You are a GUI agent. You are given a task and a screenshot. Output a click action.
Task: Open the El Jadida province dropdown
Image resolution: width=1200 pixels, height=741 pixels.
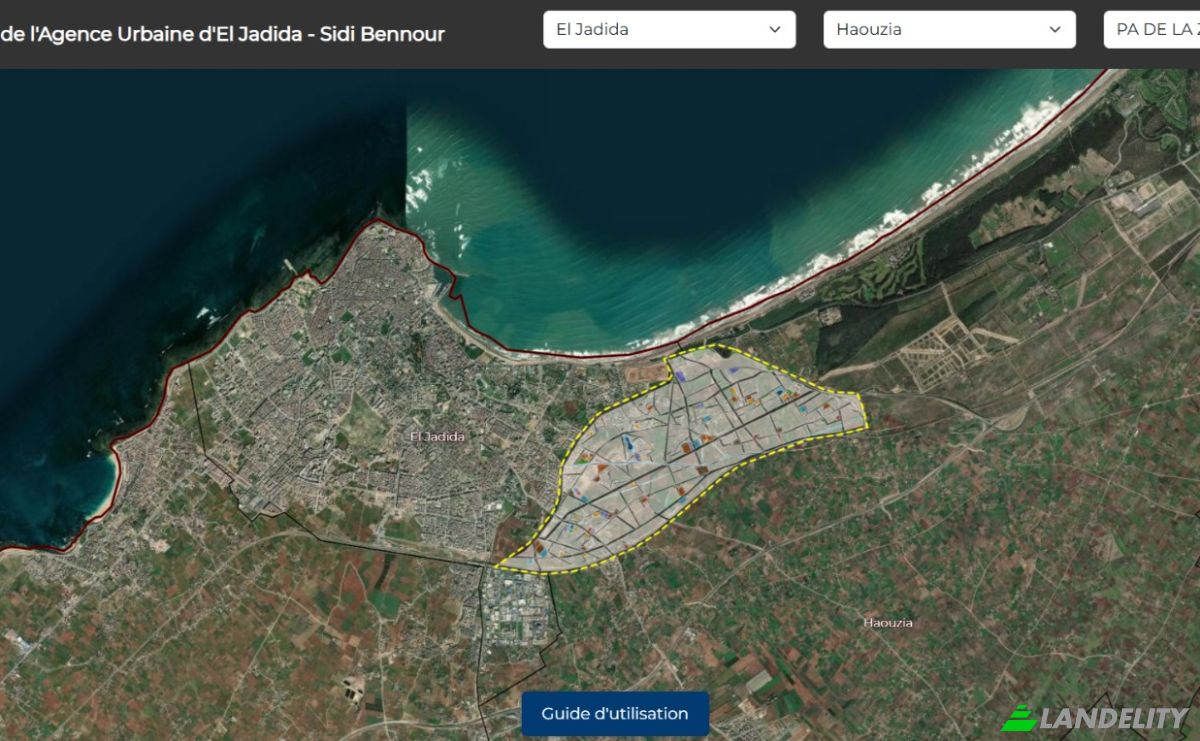click(668, 29)
